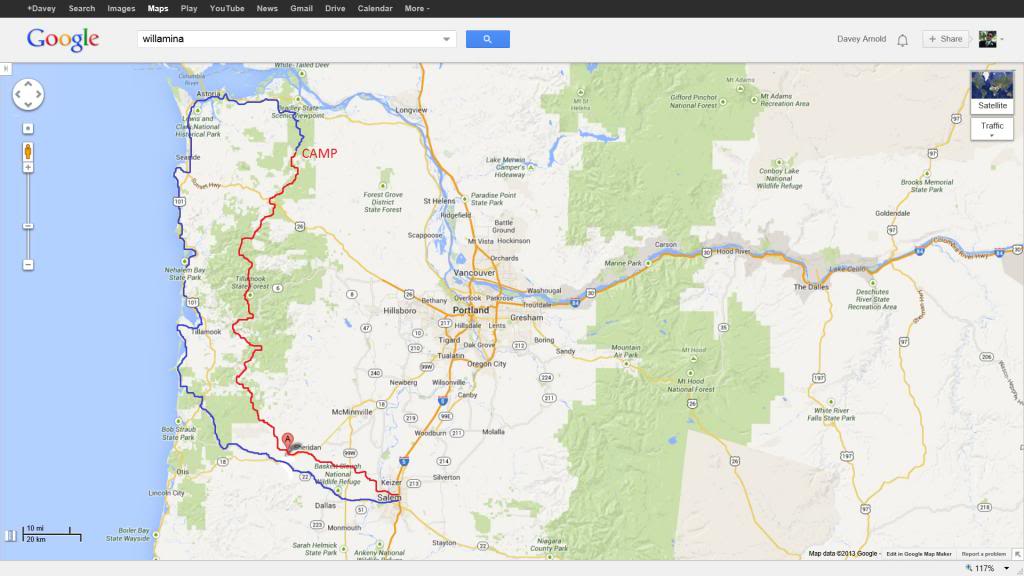Open the More menu in top bar
The height and width of the screenshot is (576, 1024).
tap(417, 8)
